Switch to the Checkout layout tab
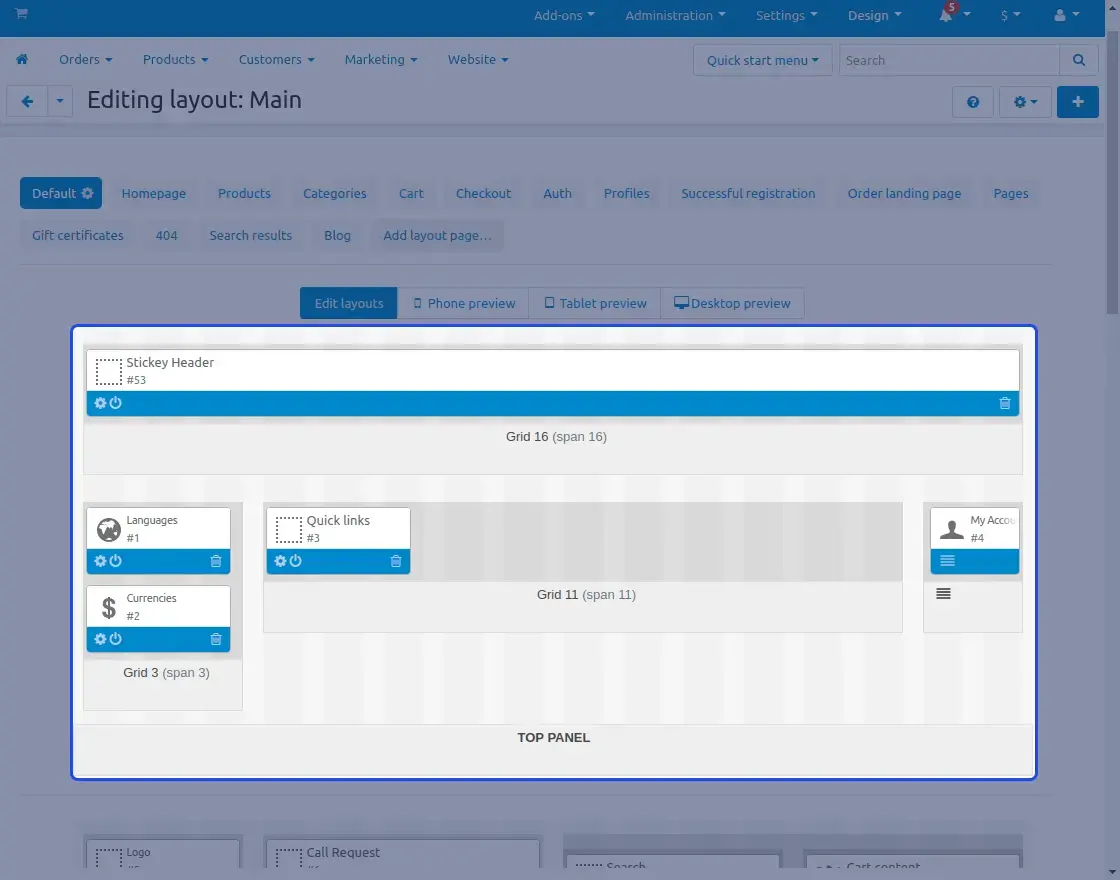 [x=483, y=194]
